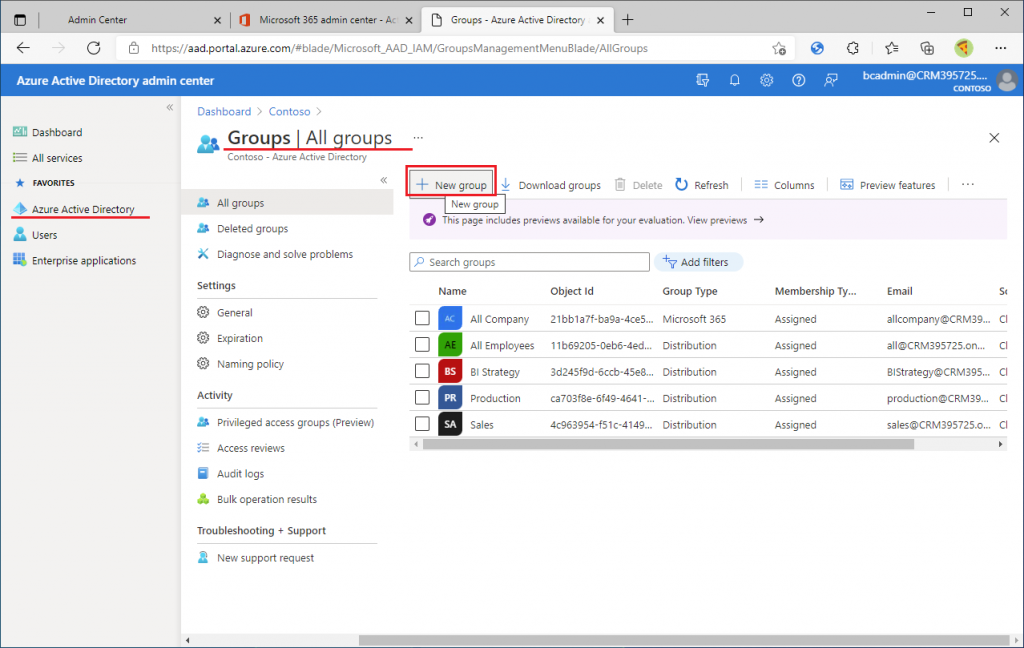Image resolution: width=1024 pixels, height=648 pixels.
Task: Click the site lock icon in address bar
Action: (x=134, y=48)
